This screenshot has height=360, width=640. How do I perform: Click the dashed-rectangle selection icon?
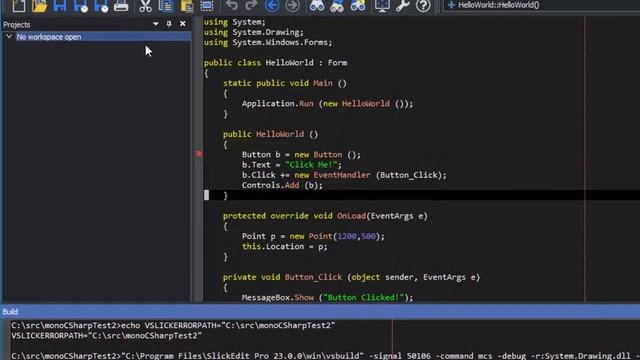coord(207,6)
